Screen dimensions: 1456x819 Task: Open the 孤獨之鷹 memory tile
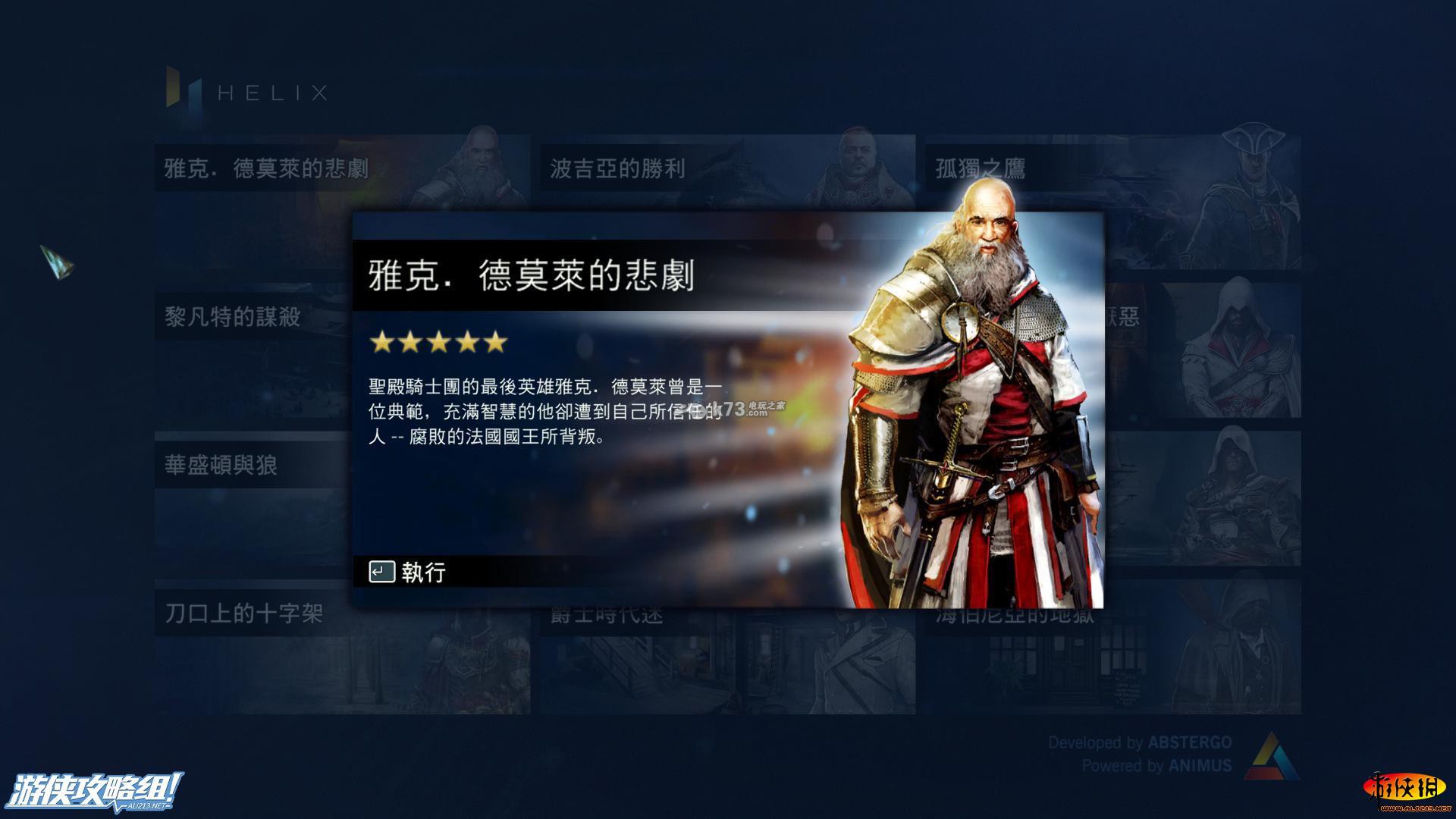click(x=1112, y=201)
